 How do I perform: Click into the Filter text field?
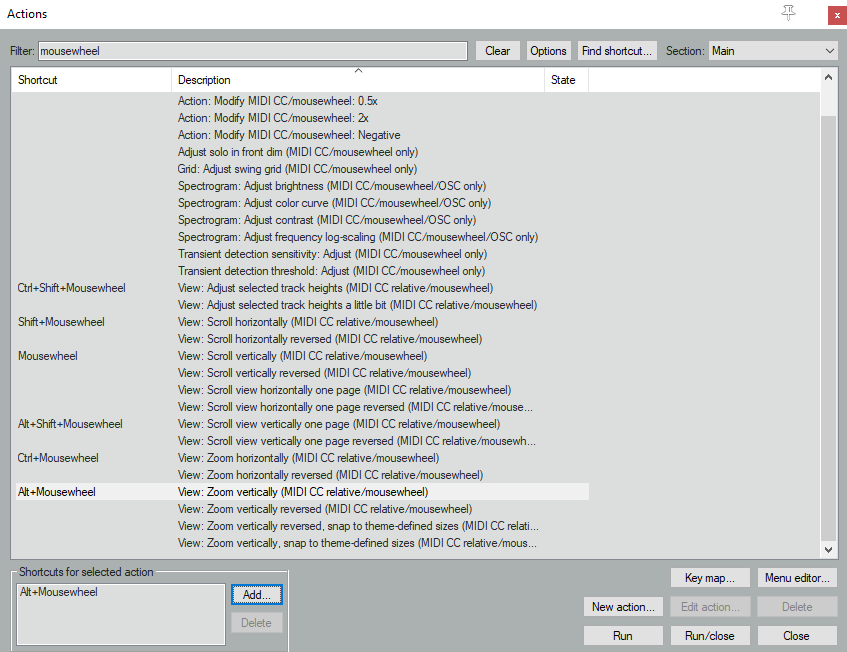click(252, 51)
